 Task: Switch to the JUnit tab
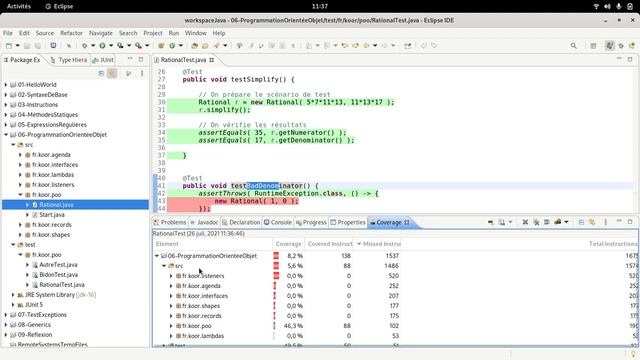click(x=103, y=60)
